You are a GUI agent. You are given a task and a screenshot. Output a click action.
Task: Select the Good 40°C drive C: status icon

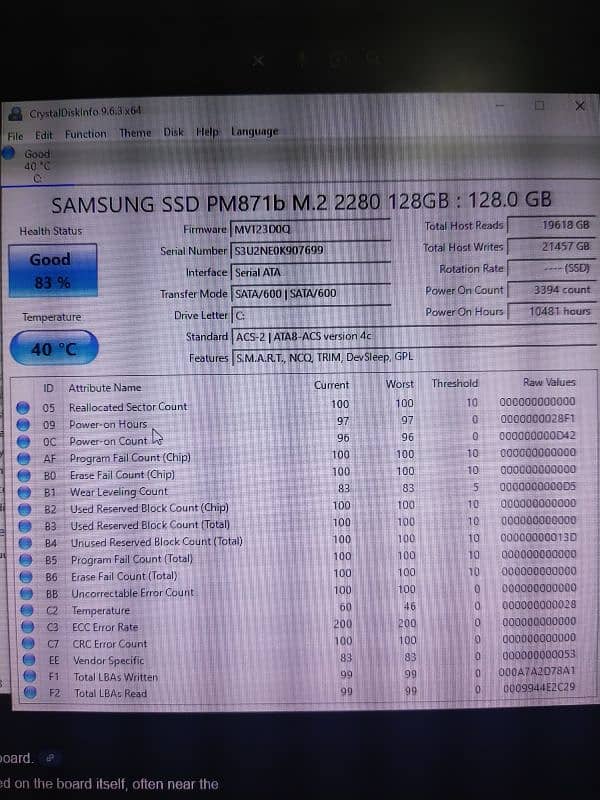9,153
